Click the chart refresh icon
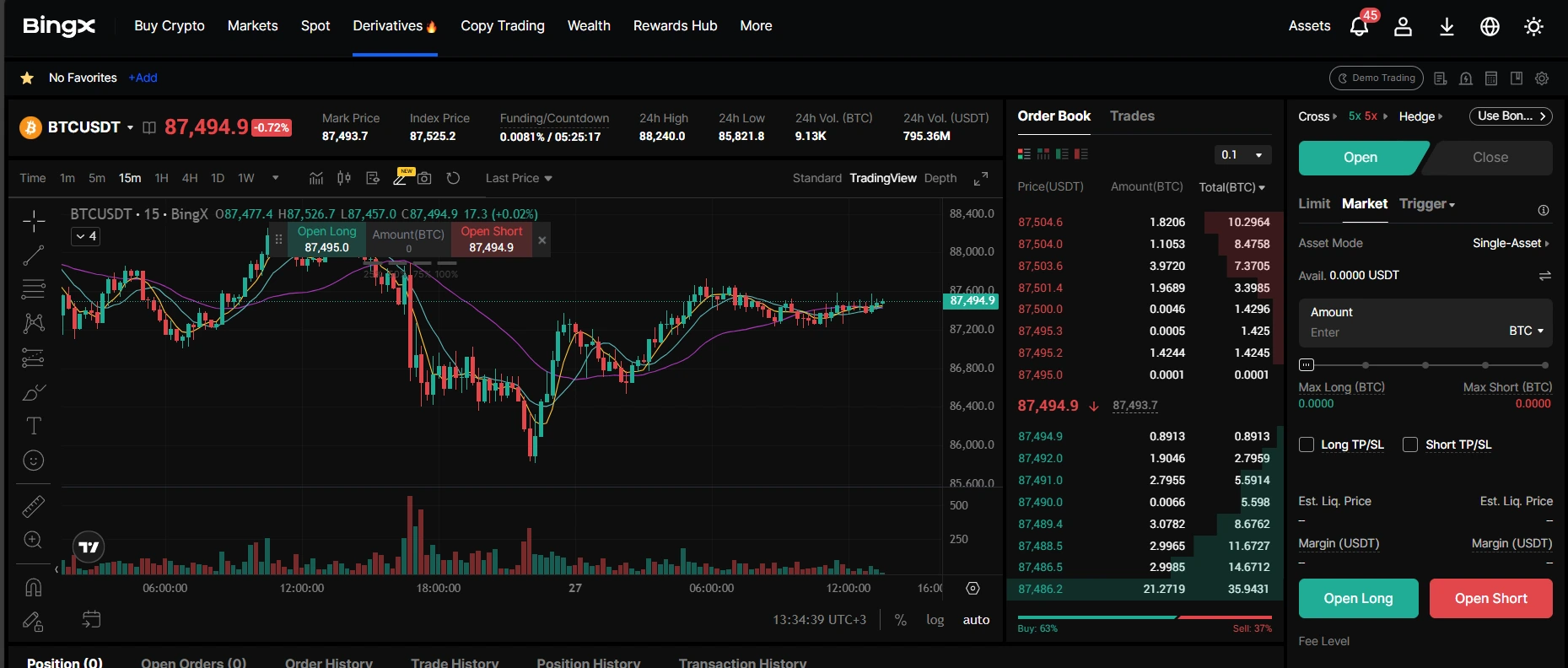This screenshot has height=668, width=1568. click(x=453, y=178)
